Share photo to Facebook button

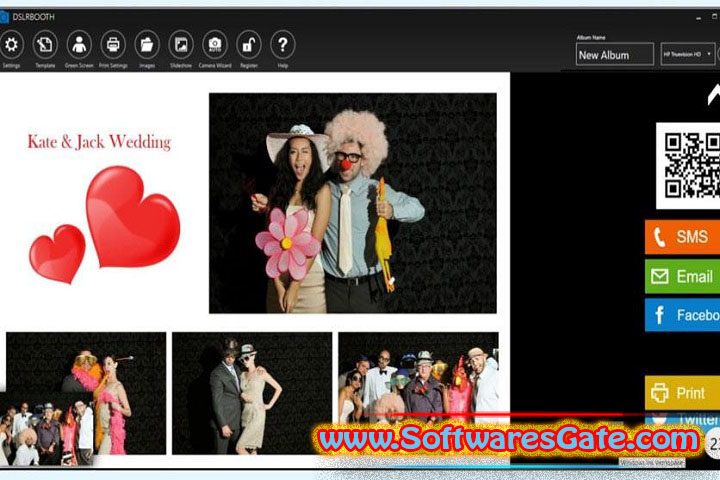[682, 315]
